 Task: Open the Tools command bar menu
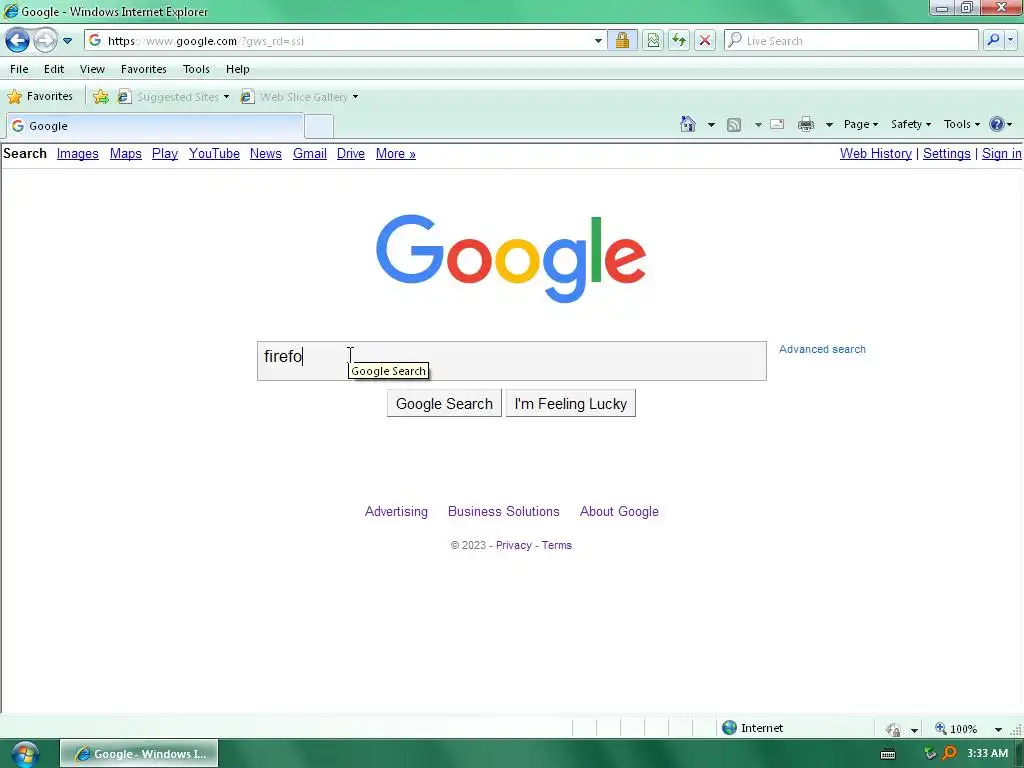(961, 124)
